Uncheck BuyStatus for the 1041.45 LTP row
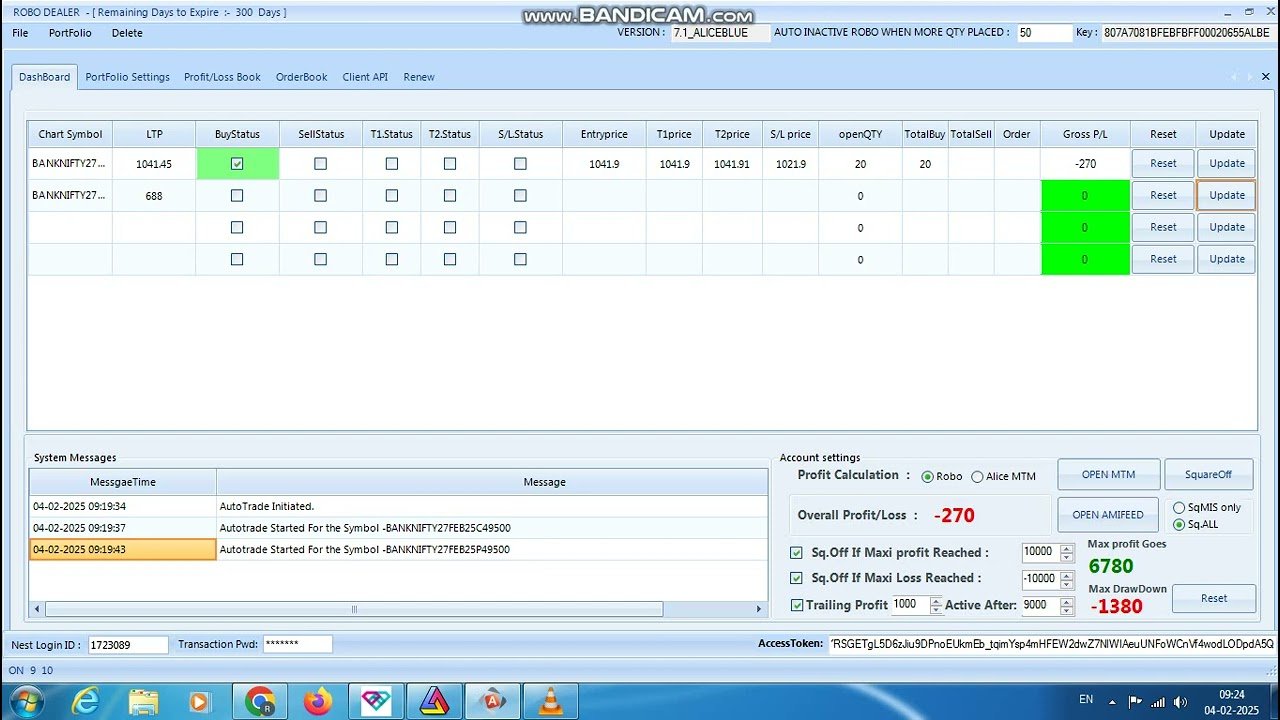This screenshot has width=1280, height=720. [x=237, y=164]
